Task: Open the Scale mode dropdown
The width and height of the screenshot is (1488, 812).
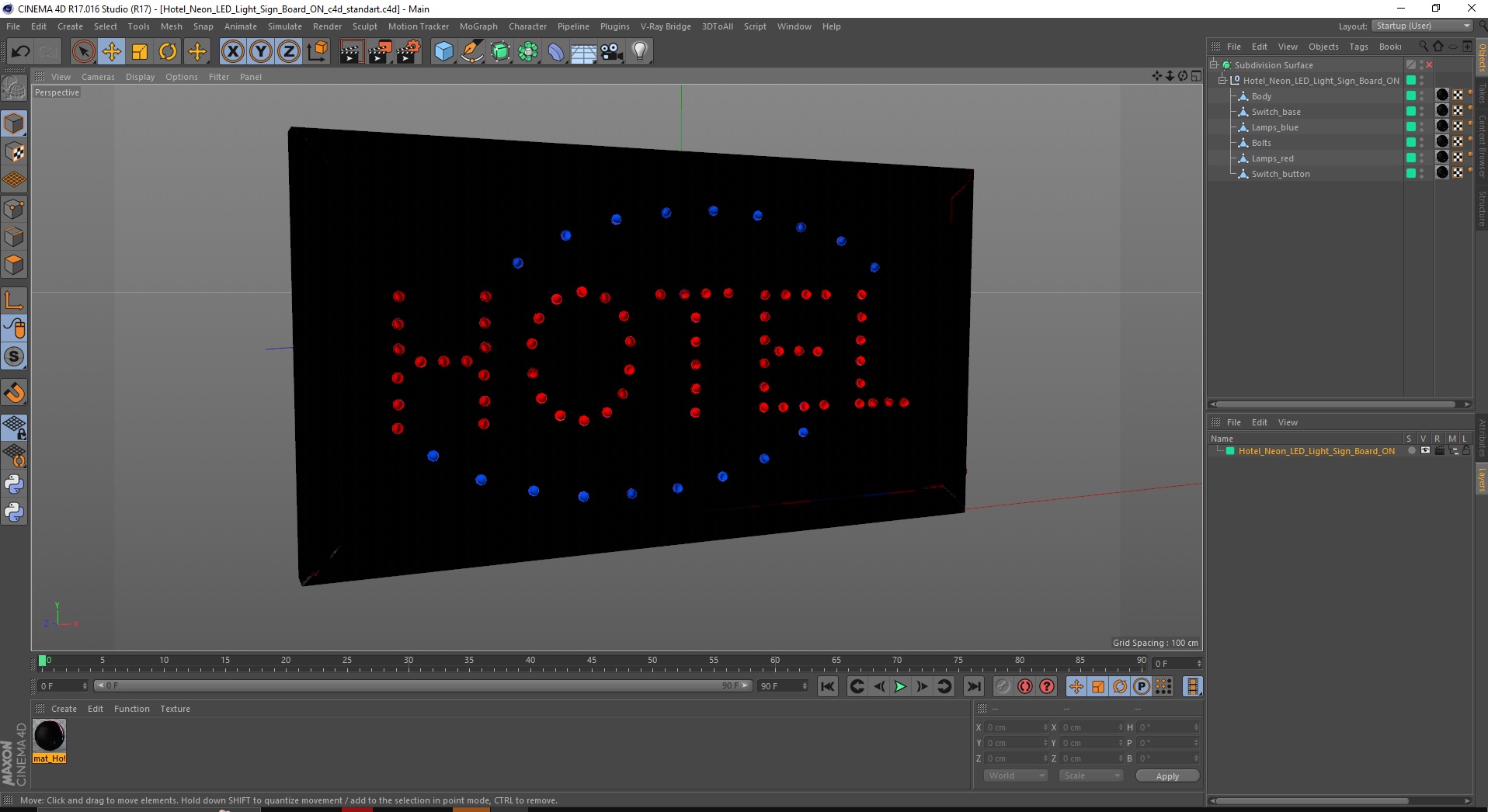Action: [1091, 776]
